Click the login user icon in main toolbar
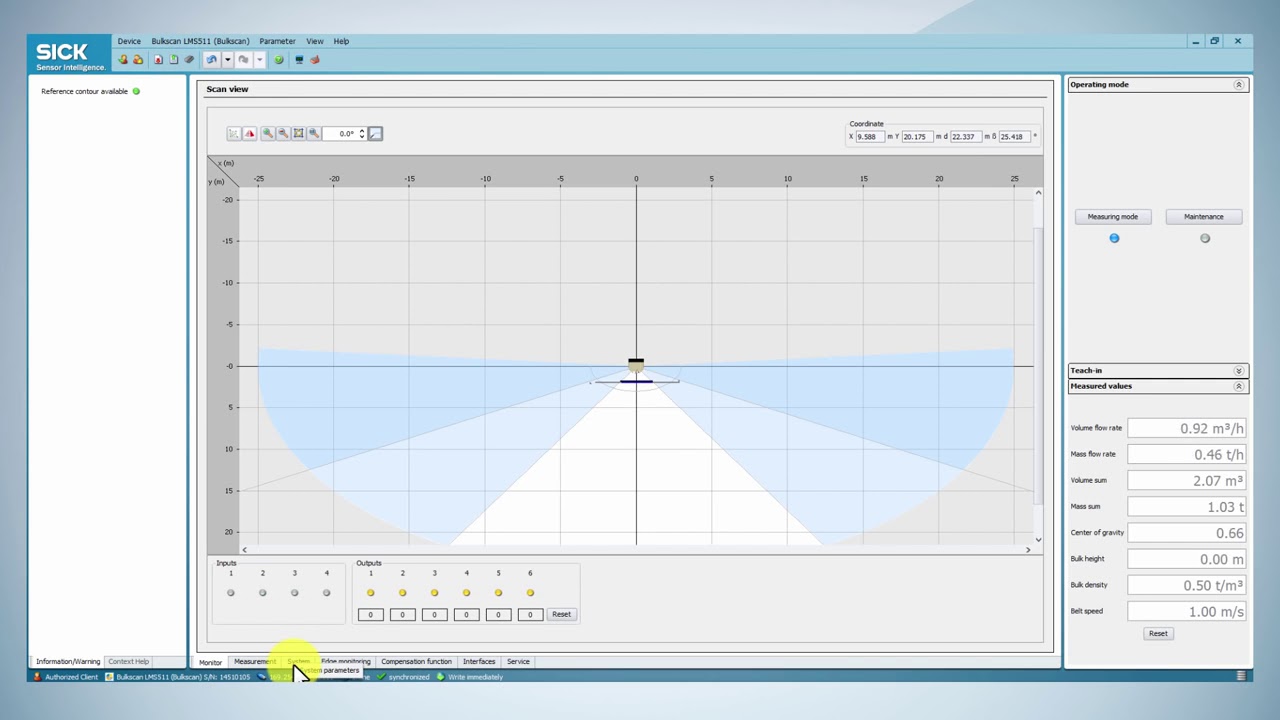The height and width of the screenshot is (720, 1280). click(x=123, y=60)
